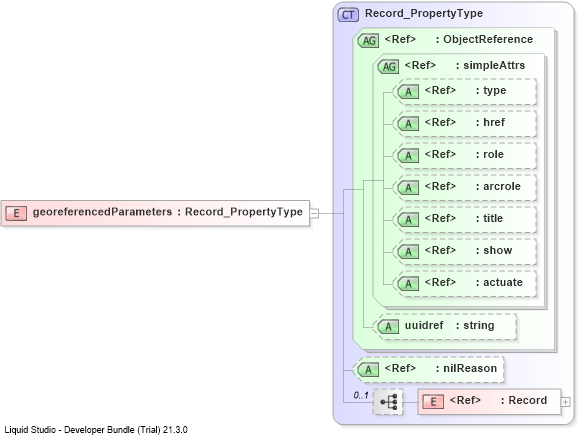Click the A icon of href attribute

pyautogui.click(x=408, y=124)
